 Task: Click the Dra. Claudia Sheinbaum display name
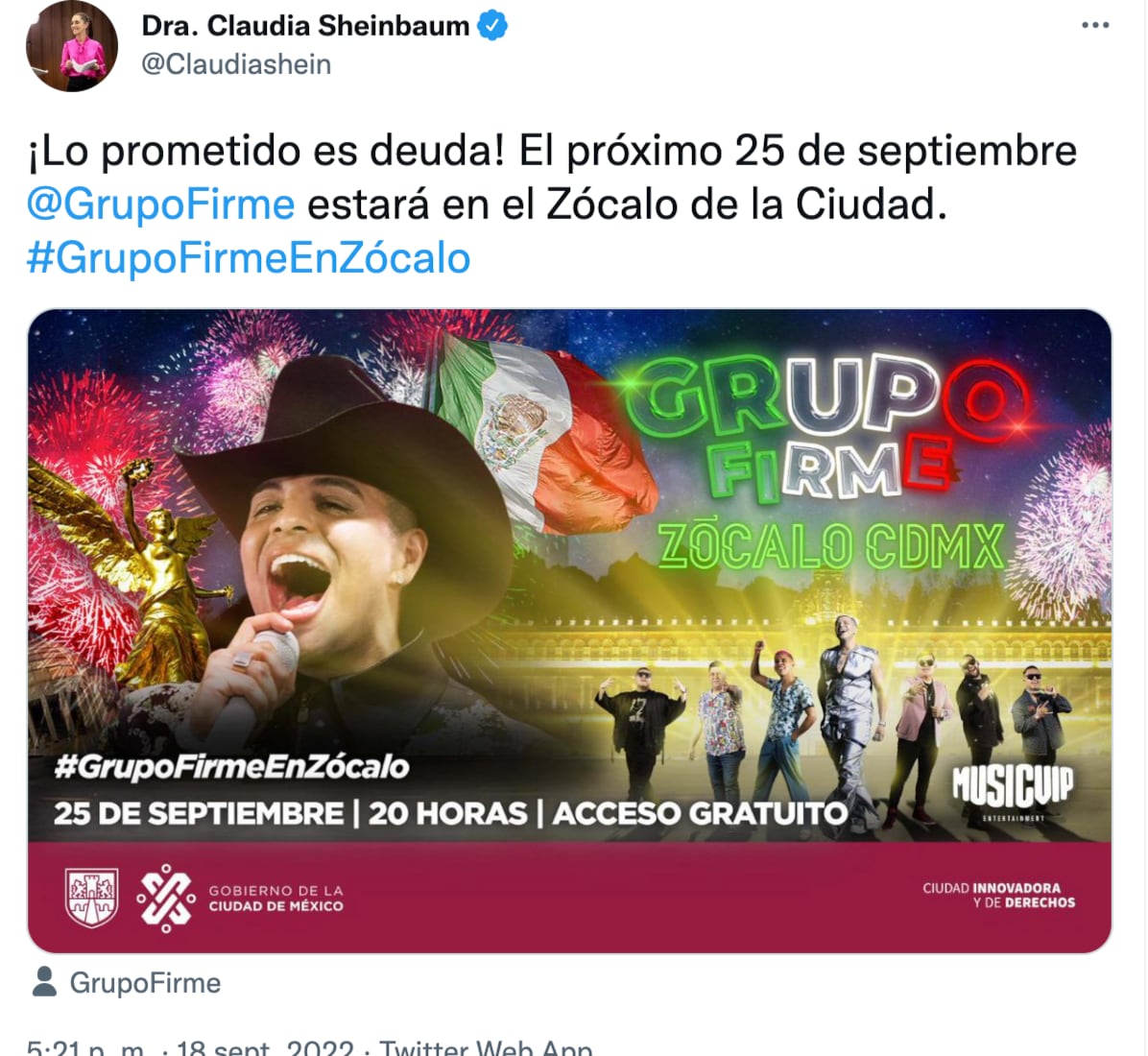(305, 26)
